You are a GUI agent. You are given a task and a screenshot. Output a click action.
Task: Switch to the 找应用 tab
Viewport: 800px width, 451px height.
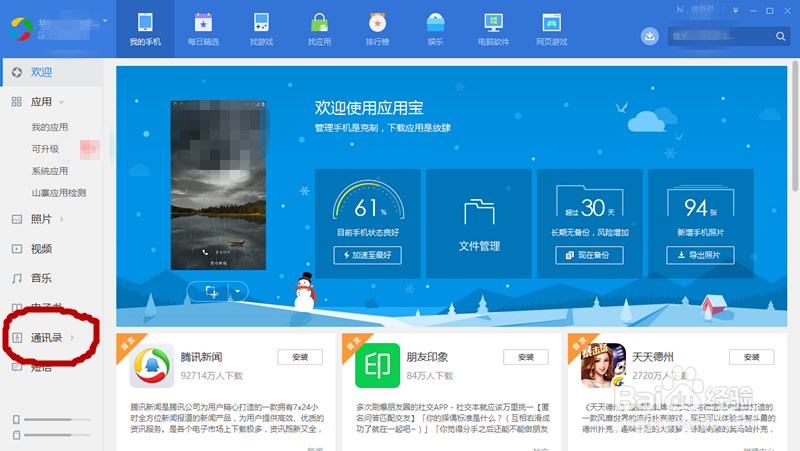319,29
